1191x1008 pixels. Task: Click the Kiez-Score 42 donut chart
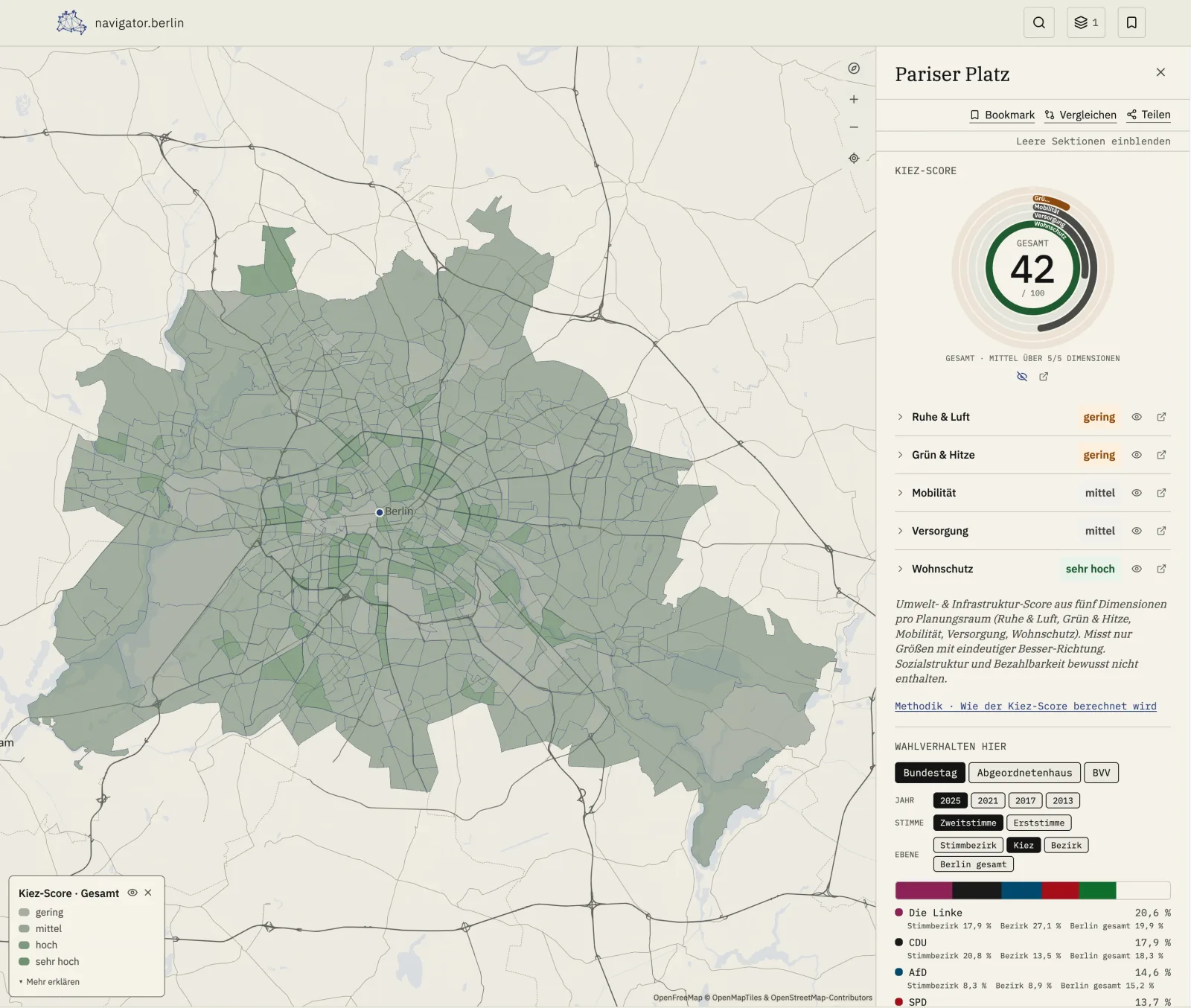tap(1032, 268)
